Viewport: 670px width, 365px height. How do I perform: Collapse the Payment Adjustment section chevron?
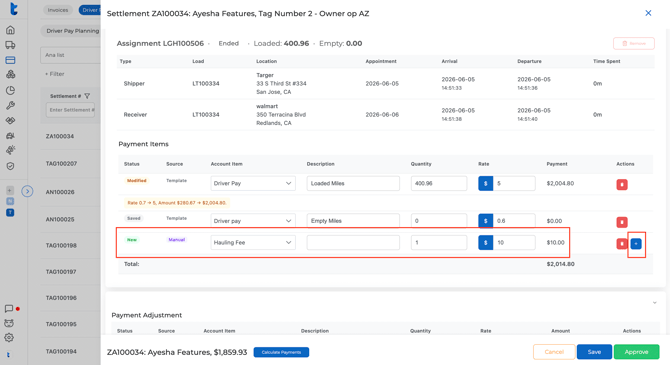(x=655, y=303)
